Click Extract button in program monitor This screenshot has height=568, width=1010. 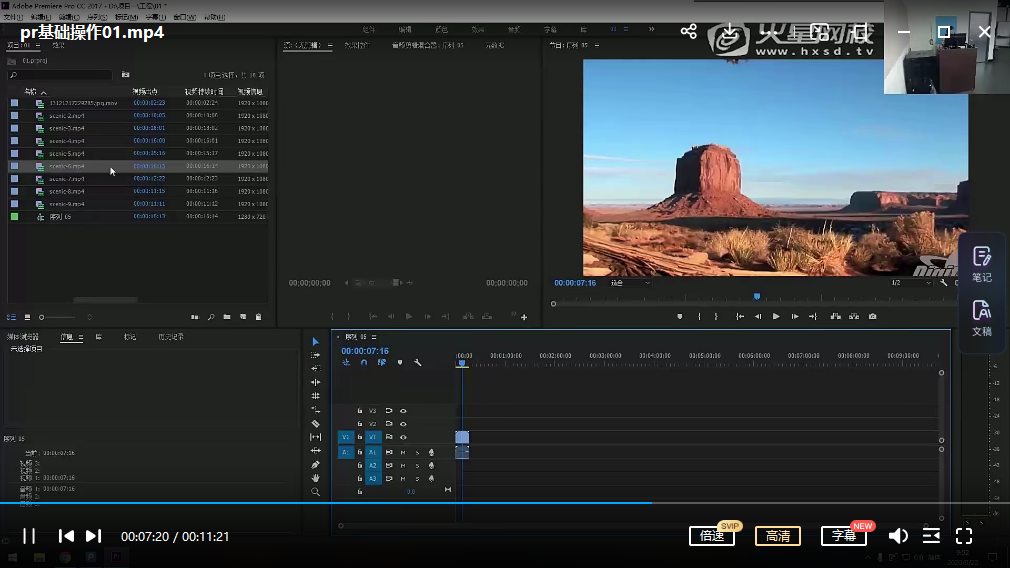(x=854, y=316)
